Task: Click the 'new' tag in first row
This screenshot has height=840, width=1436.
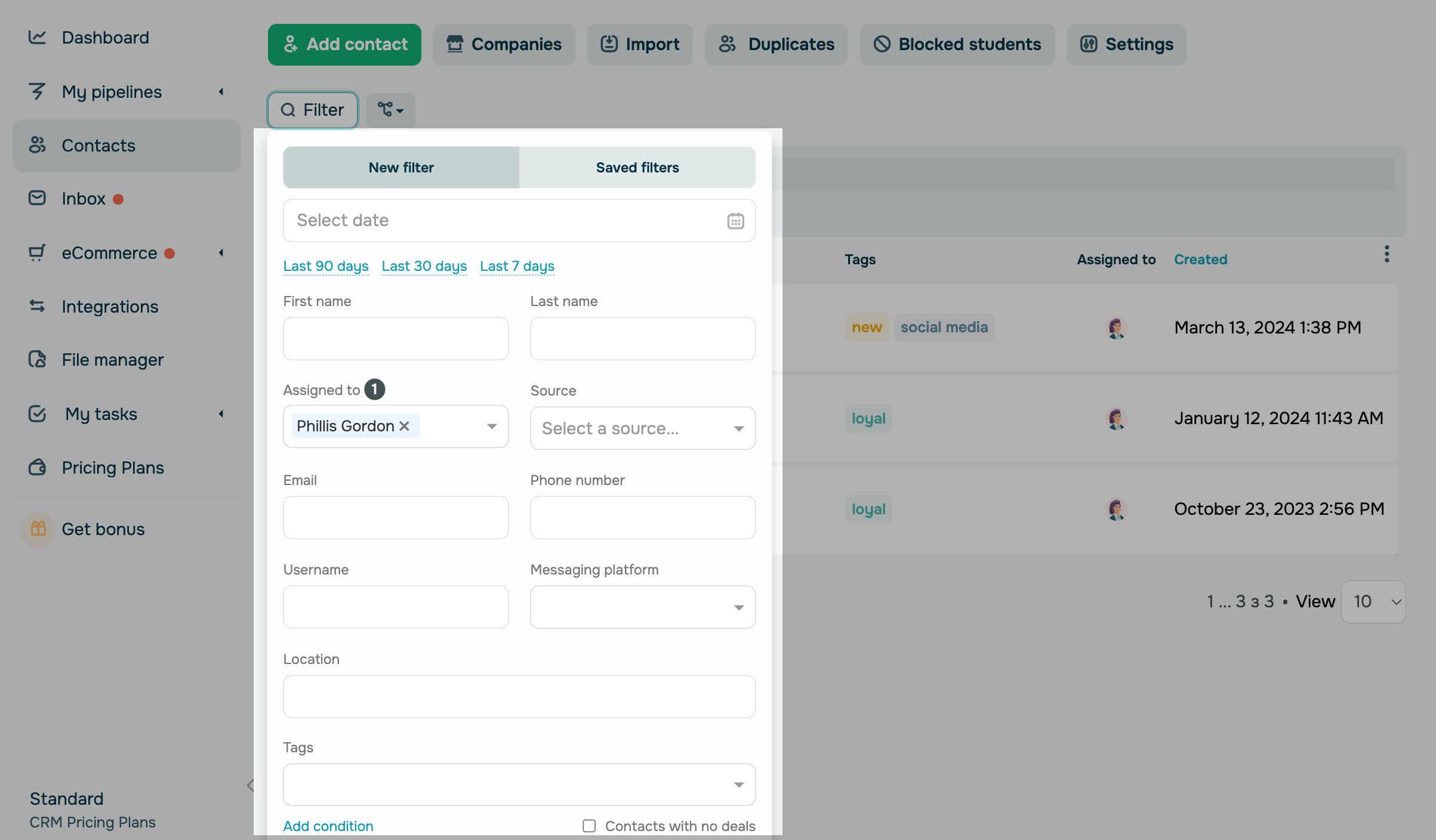Action: click(x=867, y=328)
